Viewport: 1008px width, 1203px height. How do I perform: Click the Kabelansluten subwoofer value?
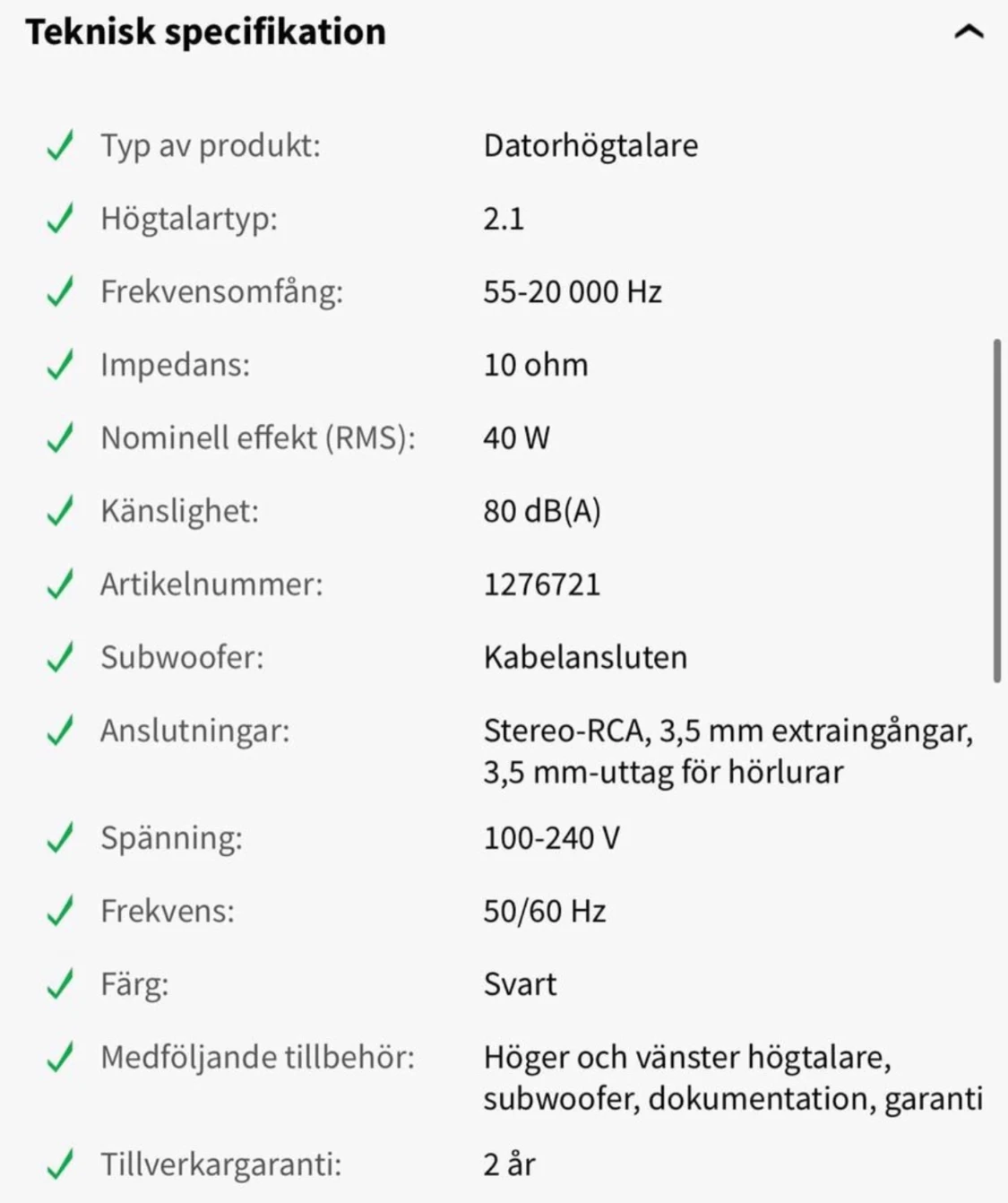585,657
